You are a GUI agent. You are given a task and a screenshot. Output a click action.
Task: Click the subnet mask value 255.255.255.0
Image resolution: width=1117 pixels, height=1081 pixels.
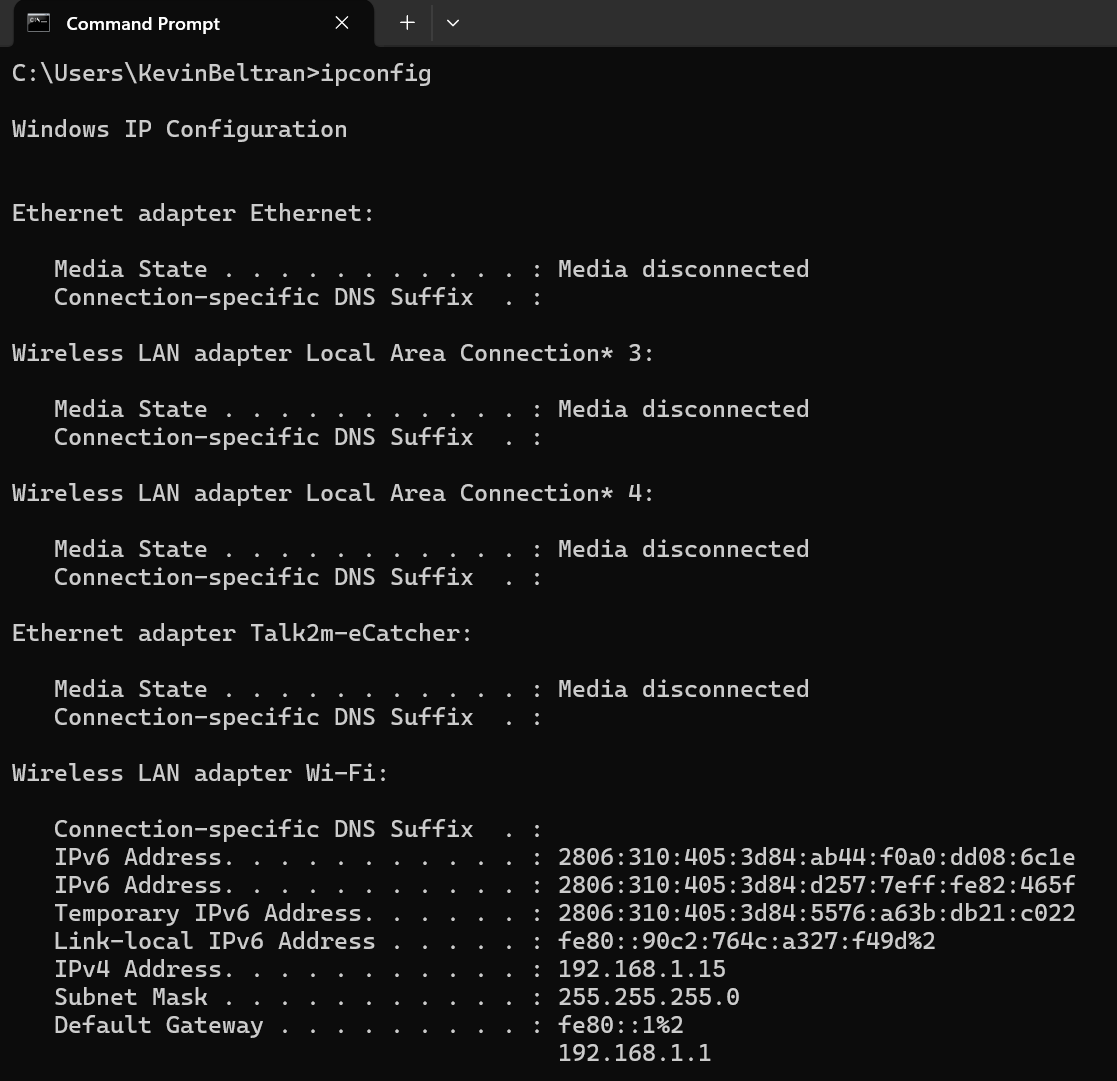[648, 997]
